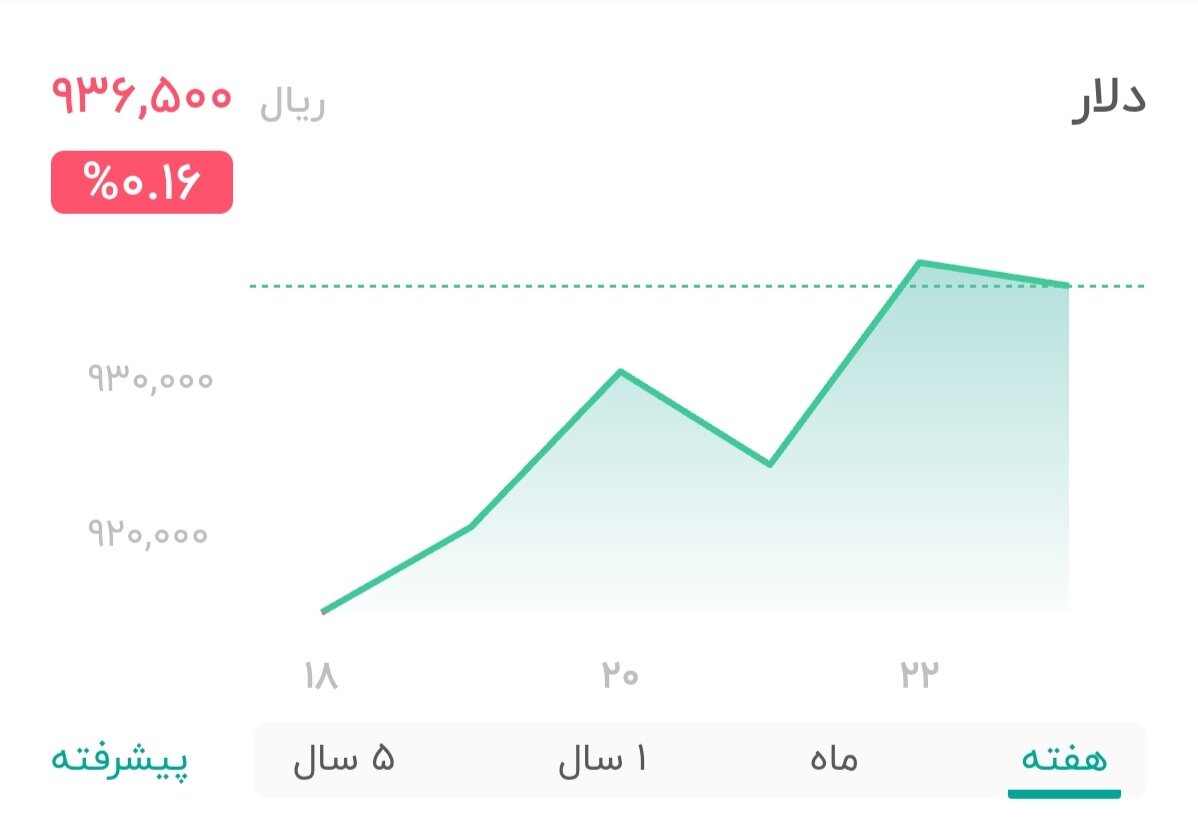This screenshot has width=1198, height=828.
Task: Click the latest data point at the chart's right end
Action: coord(1067,285)
